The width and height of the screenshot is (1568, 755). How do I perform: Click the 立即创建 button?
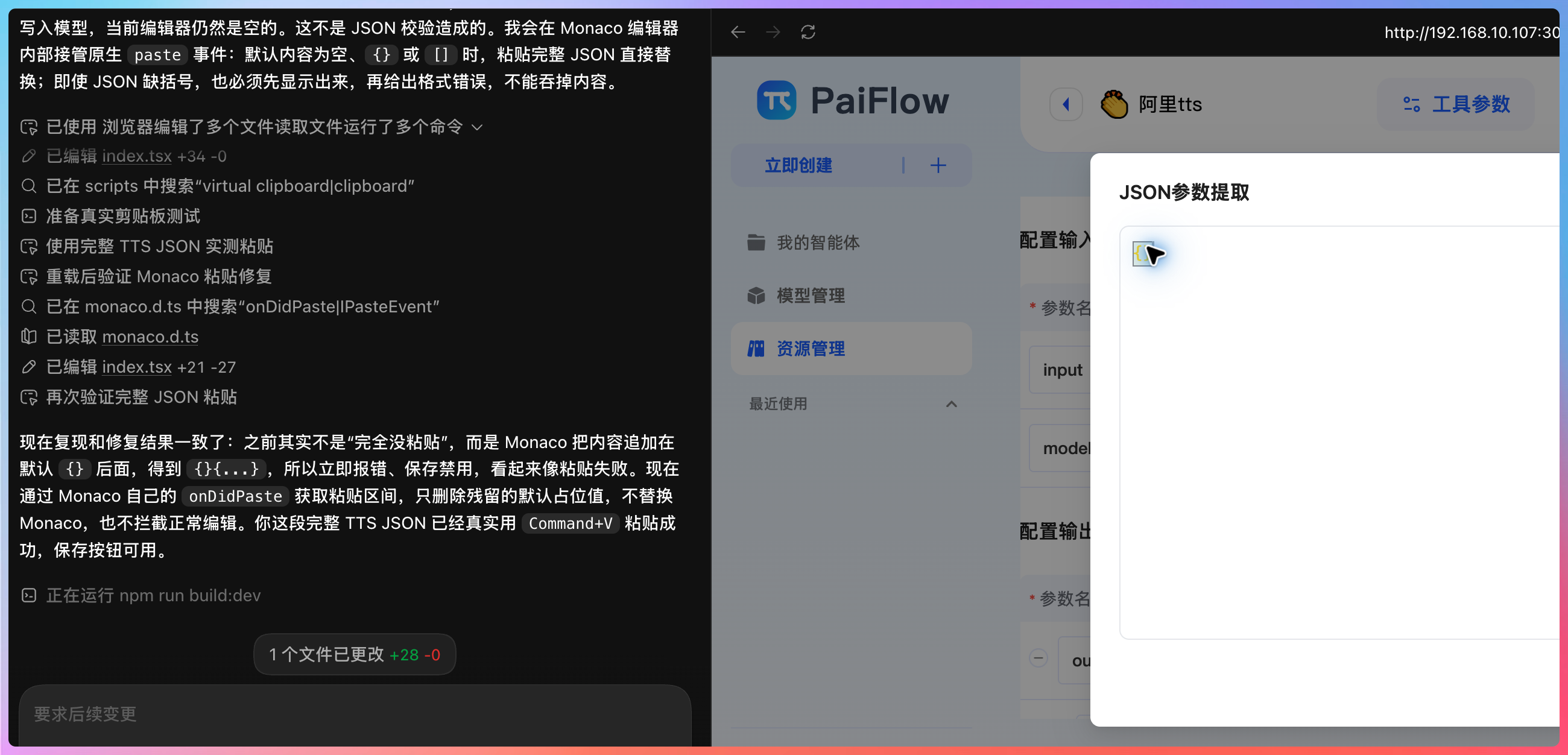(798, 166)
